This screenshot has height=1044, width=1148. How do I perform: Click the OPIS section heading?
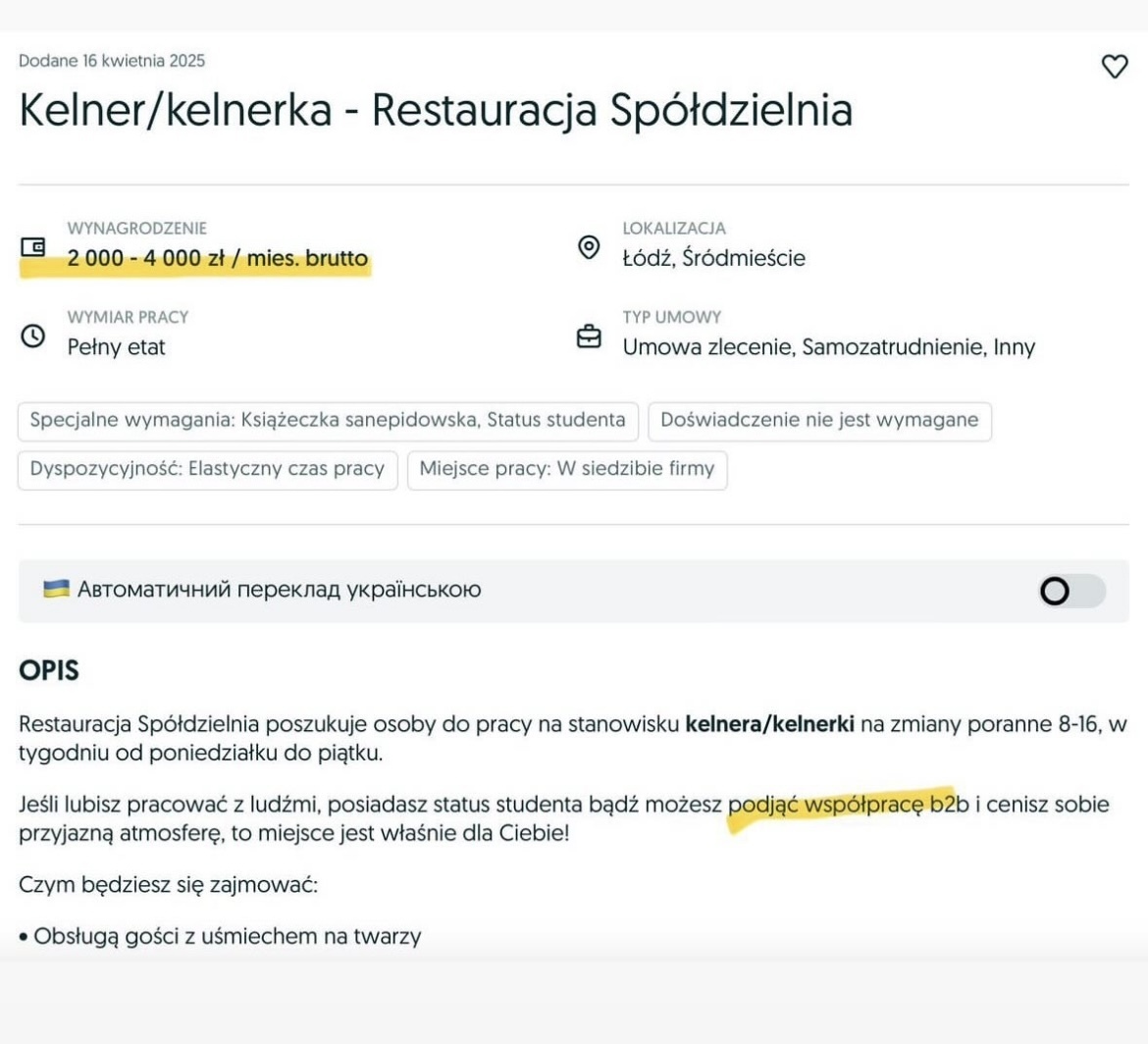[x=49, y=672]
